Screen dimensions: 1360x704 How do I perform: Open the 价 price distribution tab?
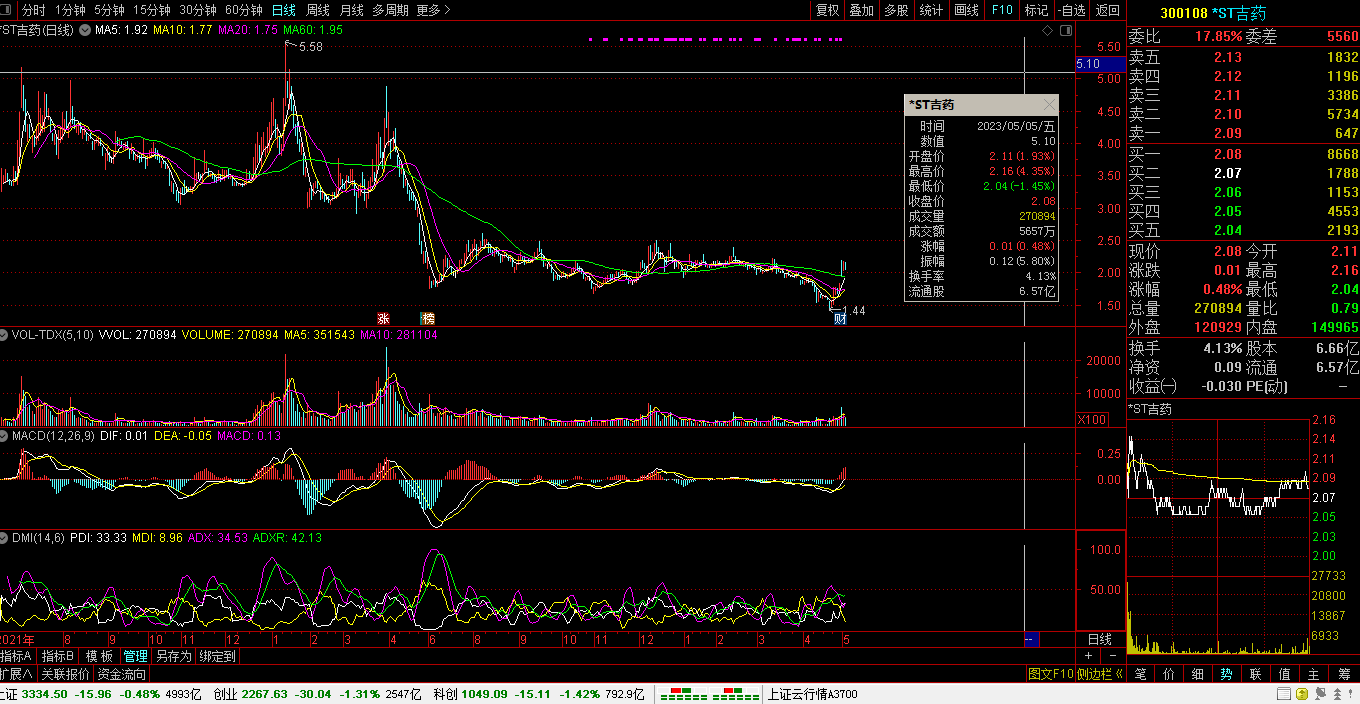(x=1169, y=674)
